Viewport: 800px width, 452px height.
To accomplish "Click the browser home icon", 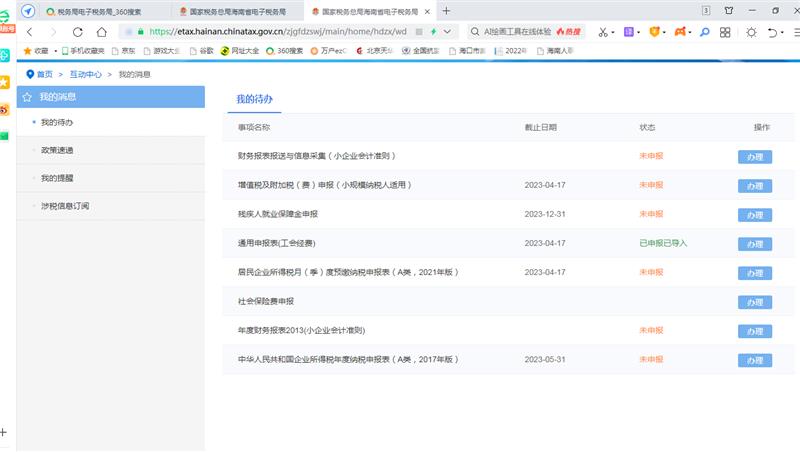I will click(x=102, y=32).
